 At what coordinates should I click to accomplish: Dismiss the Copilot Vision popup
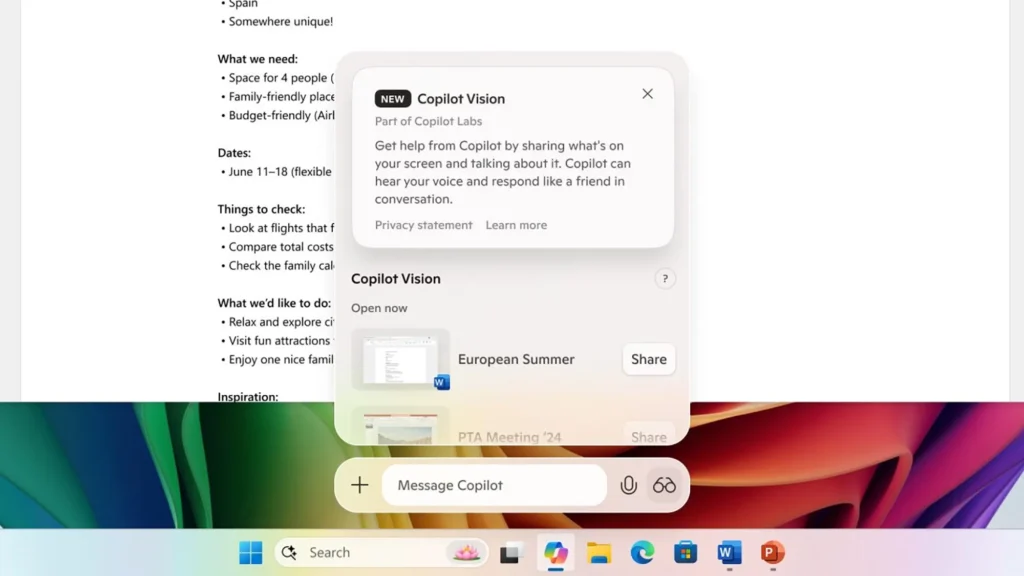(647, 93)
